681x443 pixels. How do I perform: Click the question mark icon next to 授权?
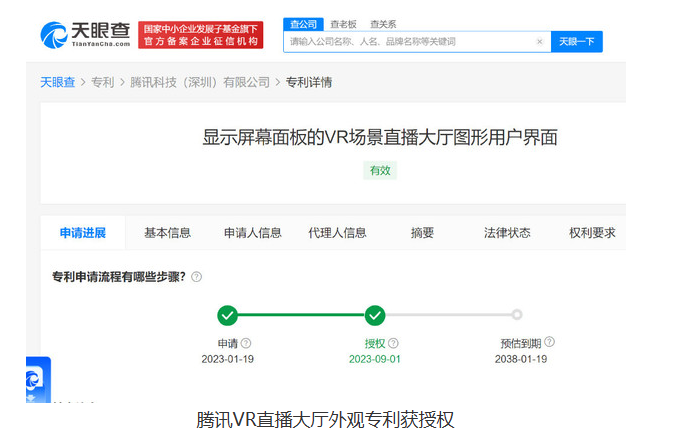point(393,343)
